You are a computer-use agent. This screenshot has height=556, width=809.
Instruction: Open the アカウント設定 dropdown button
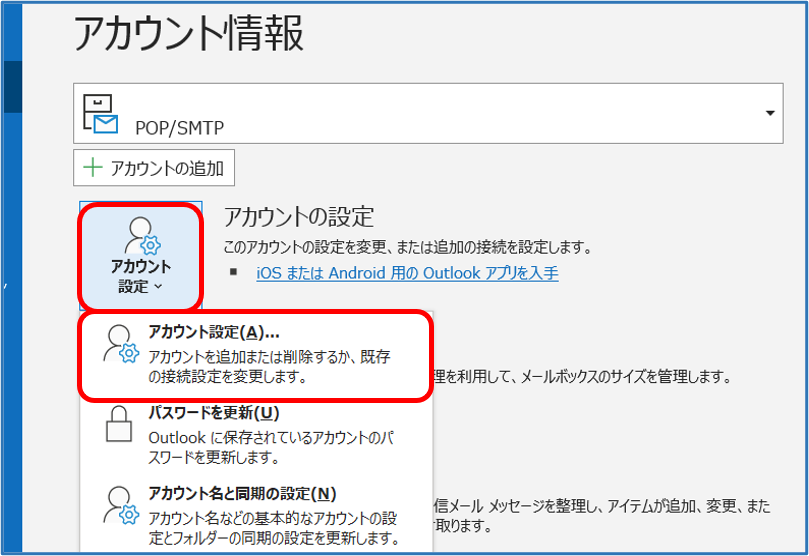tap(140, 256)
